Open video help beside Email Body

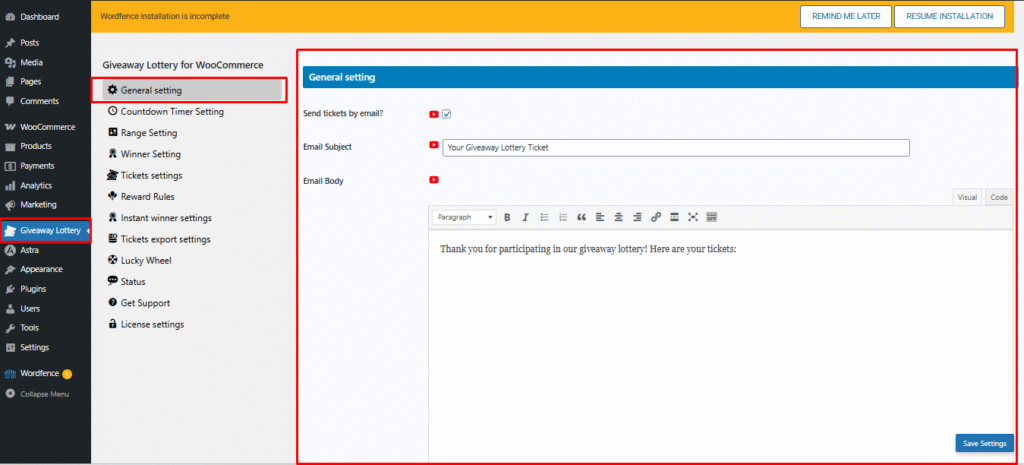coord(434,180)
